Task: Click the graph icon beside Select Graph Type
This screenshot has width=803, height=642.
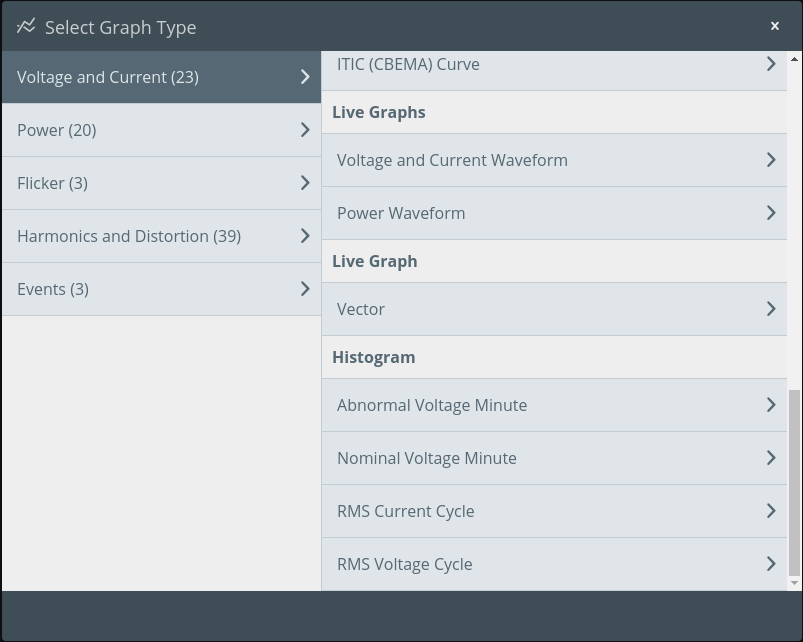Action: click(26, 27)
